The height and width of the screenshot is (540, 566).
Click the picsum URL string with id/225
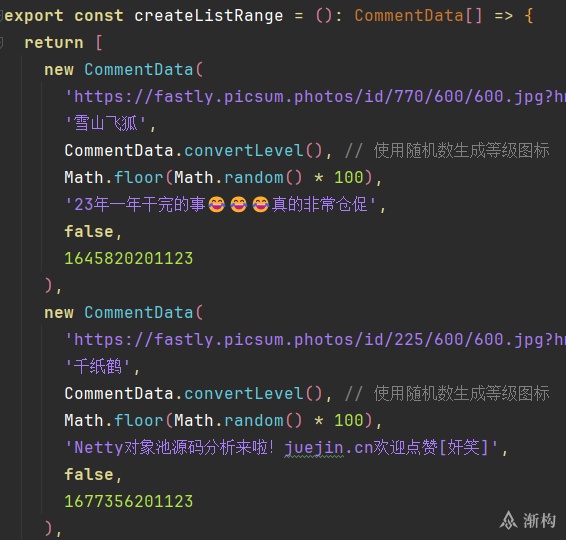coord(315,340)
